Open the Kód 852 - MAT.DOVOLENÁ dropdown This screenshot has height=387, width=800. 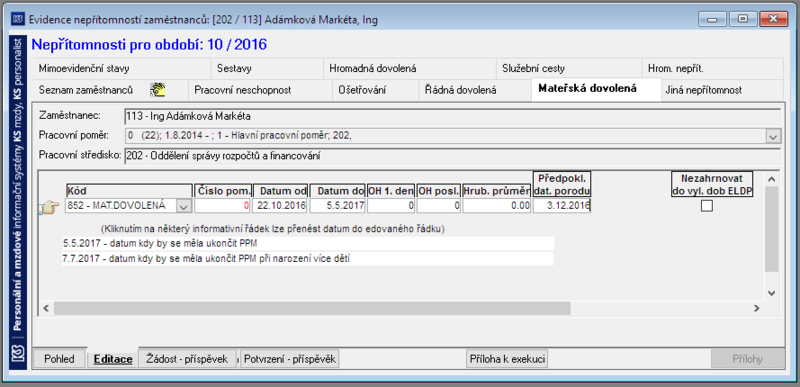[x=184, y=206]
